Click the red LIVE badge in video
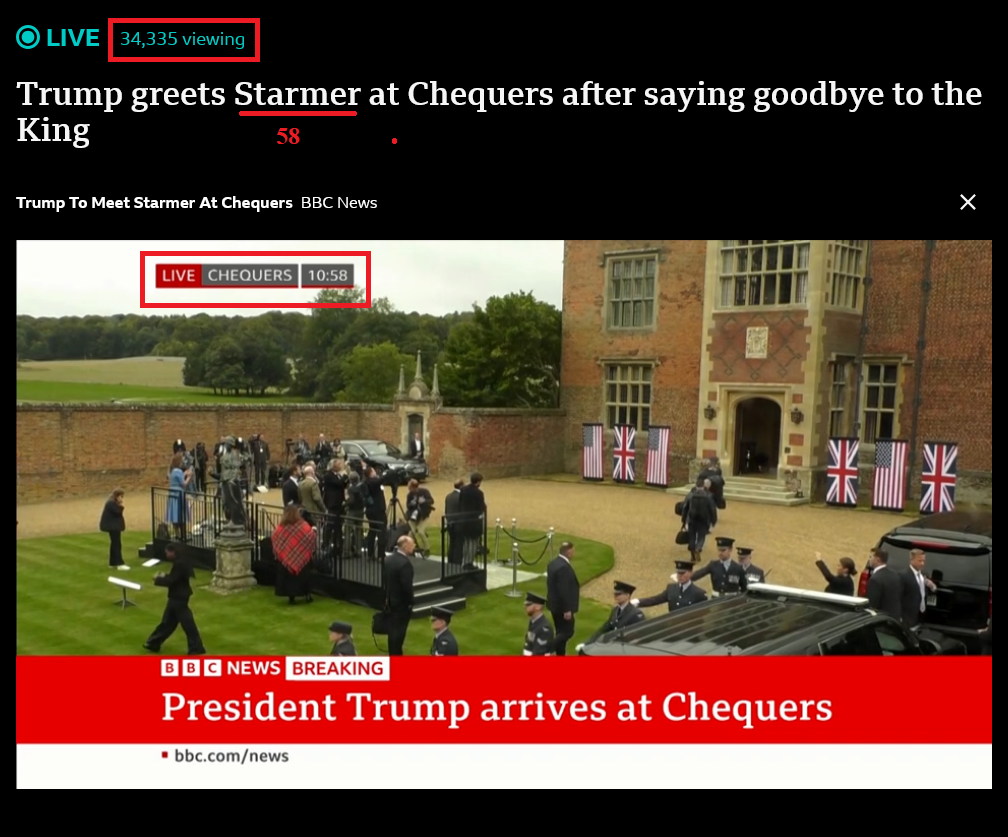 [179, 276]
